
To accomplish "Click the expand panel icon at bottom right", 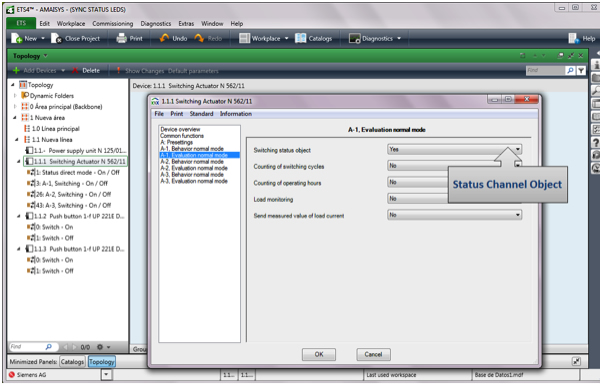I will tap(576, 361).
